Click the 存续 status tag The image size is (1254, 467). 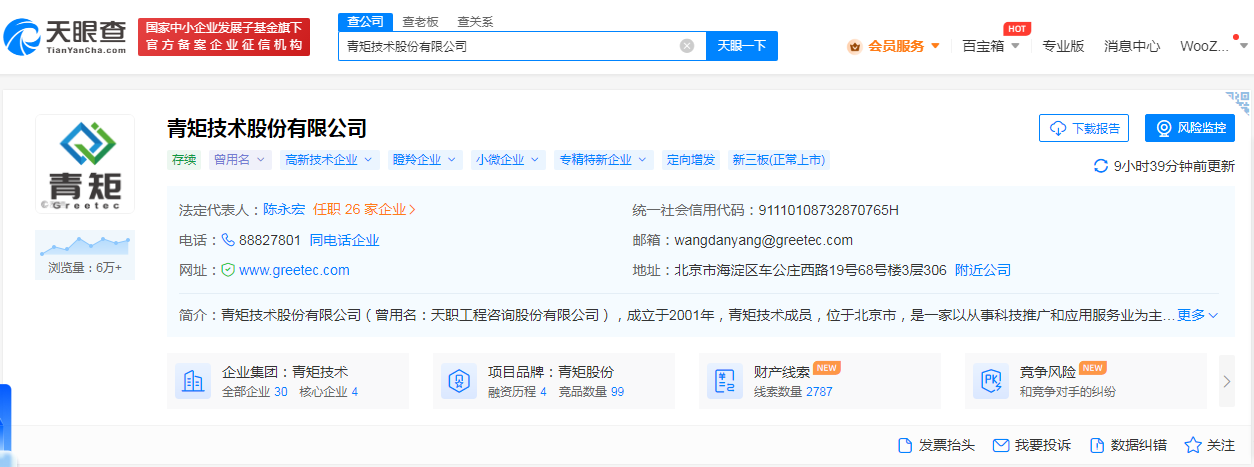point(184,159)
